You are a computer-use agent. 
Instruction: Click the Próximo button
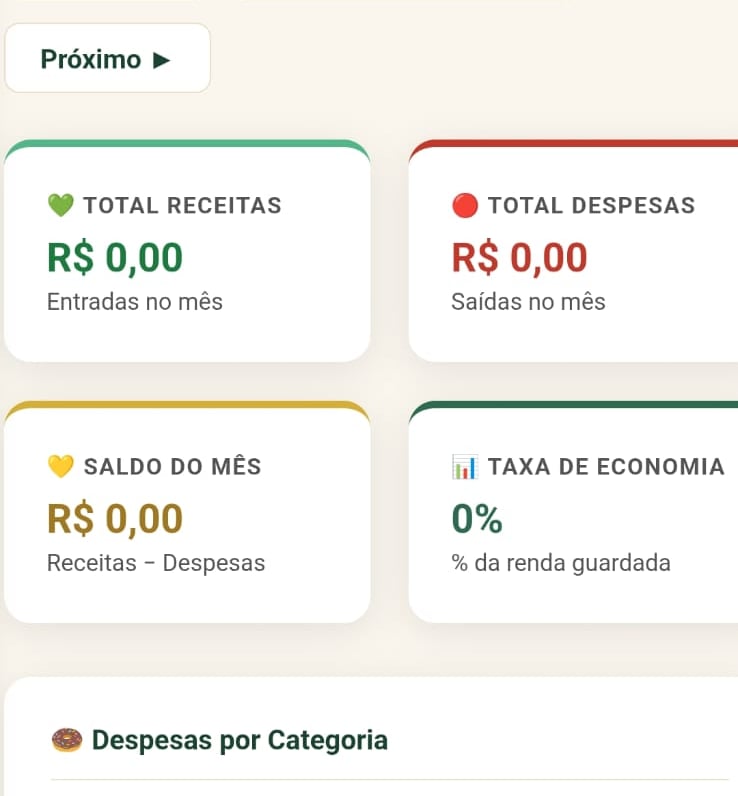pos(107,58)
